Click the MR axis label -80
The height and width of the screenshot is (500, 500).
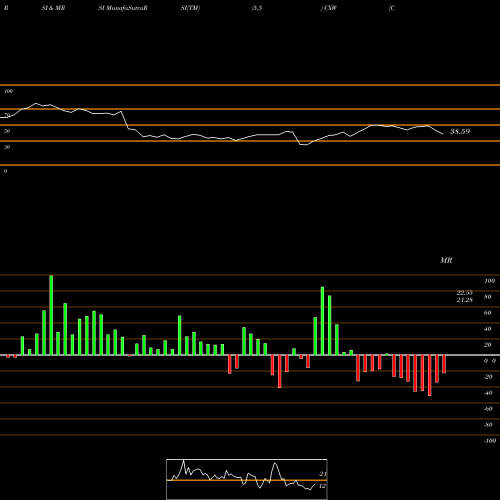(x=488, y=425)
